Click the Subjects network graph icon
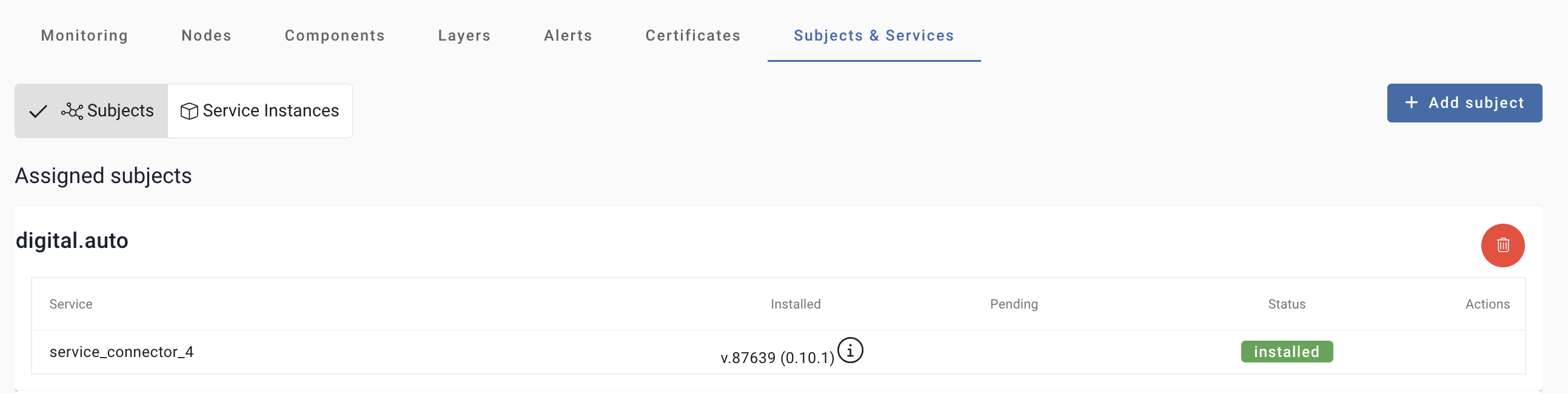The height and width of the screenshot is (394, 1568). point(72,111)
